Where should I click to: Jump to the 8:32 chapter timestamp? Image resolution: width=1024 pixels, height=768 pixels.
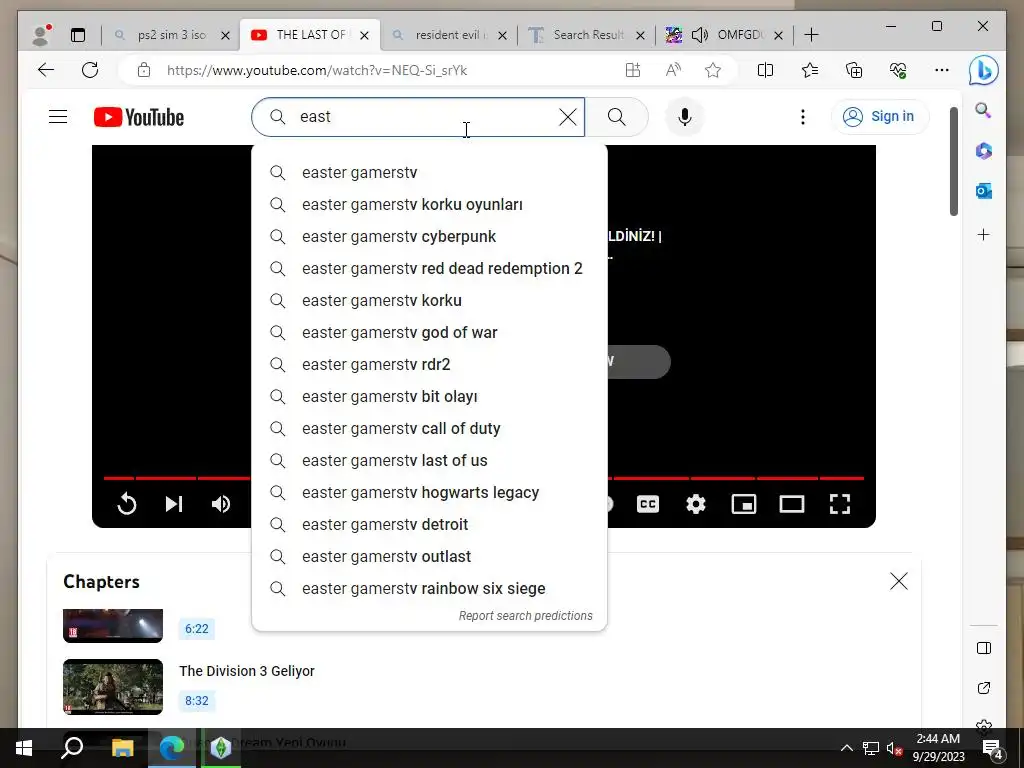[197, 701]
